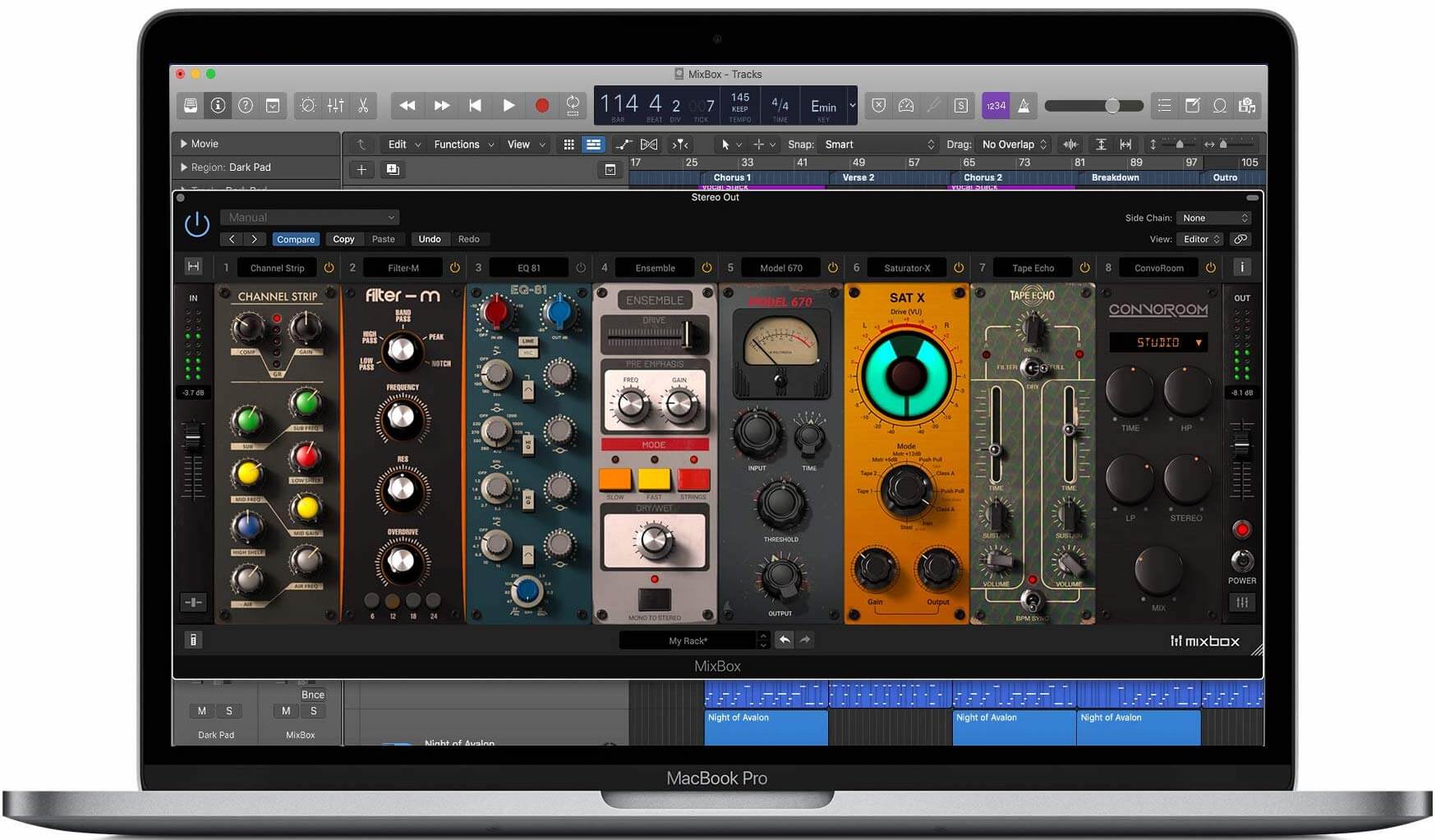Adjust the MixBox input level fader
The height and width of the screenshot is (840, 1436).
(x=193, y=438)
